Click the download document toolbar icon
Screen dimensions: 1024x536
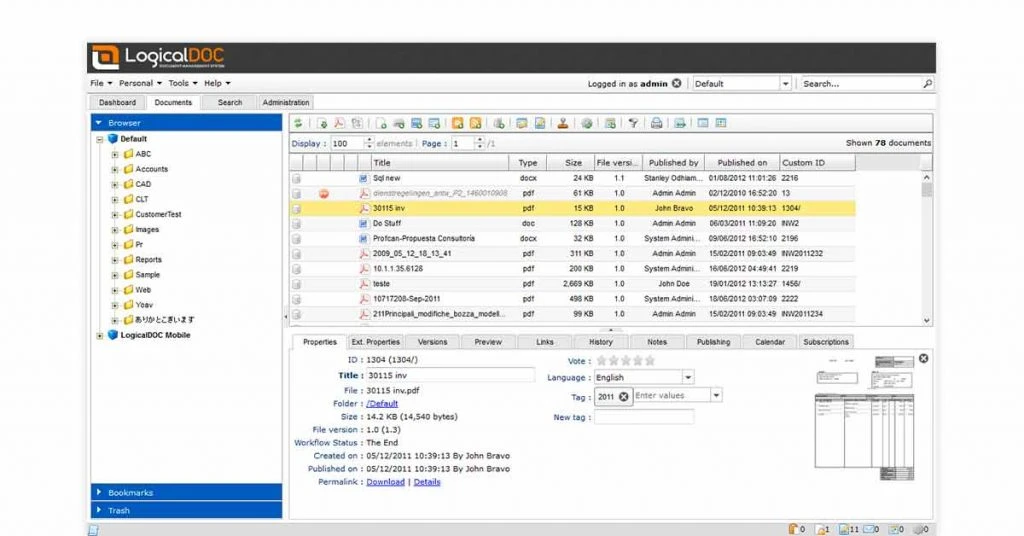[322, 123]
